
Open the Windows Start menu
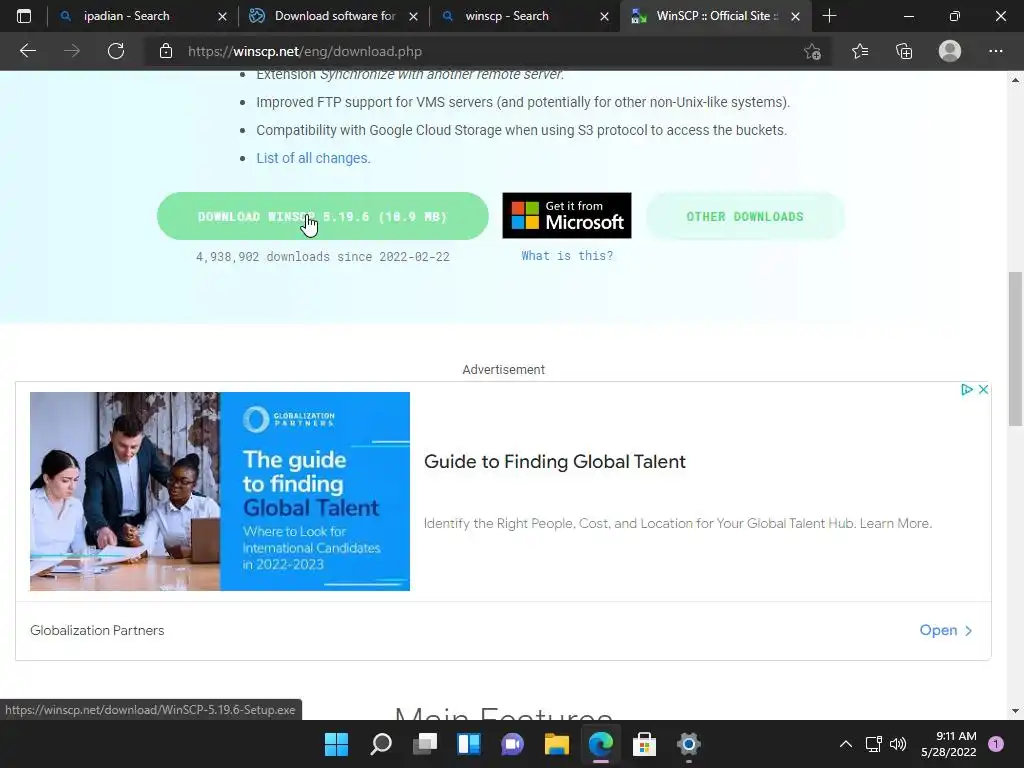tap(336, 744)
